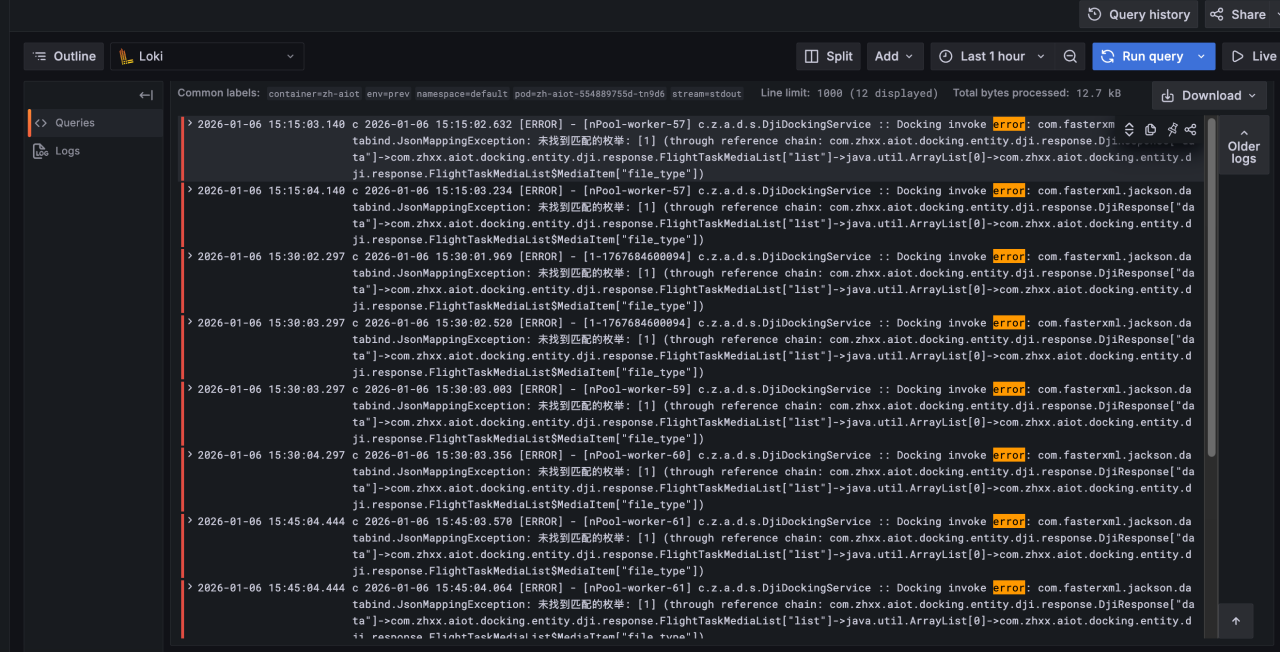
Task: Open the Download dropdown
Action: pyautogui.click(x=1209, y=96)
